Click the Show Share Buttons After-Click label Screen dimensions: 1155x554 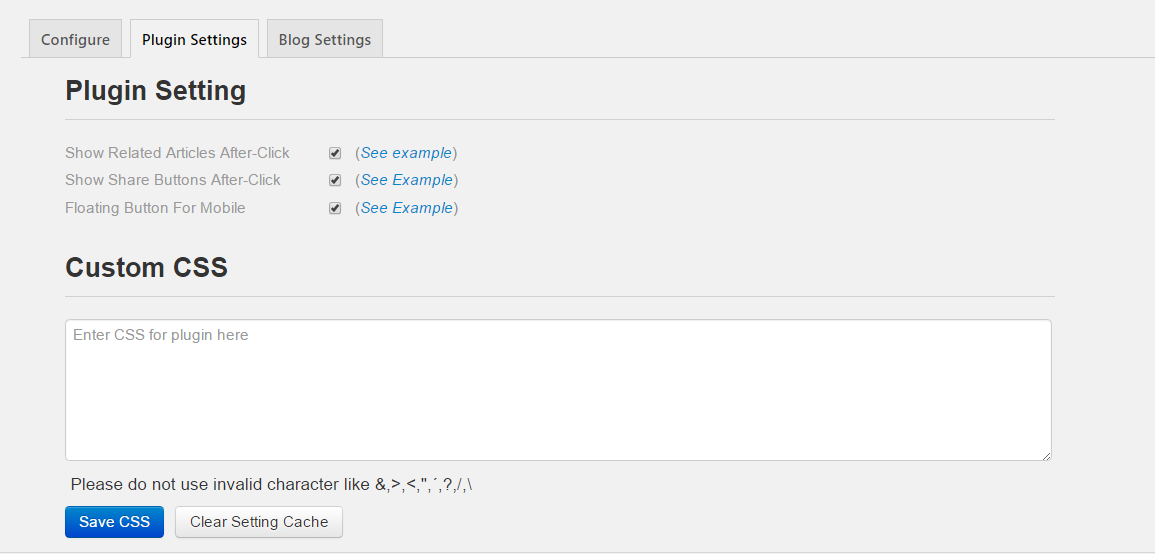click(x=173, y=180)
